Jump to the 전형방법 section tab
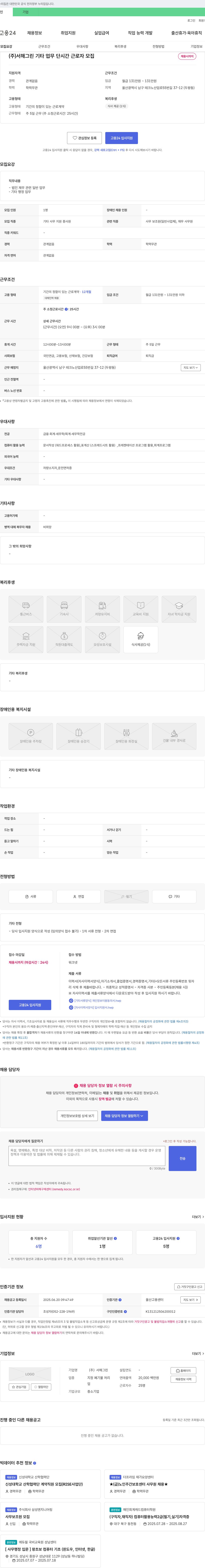 (x=158, y=46)
